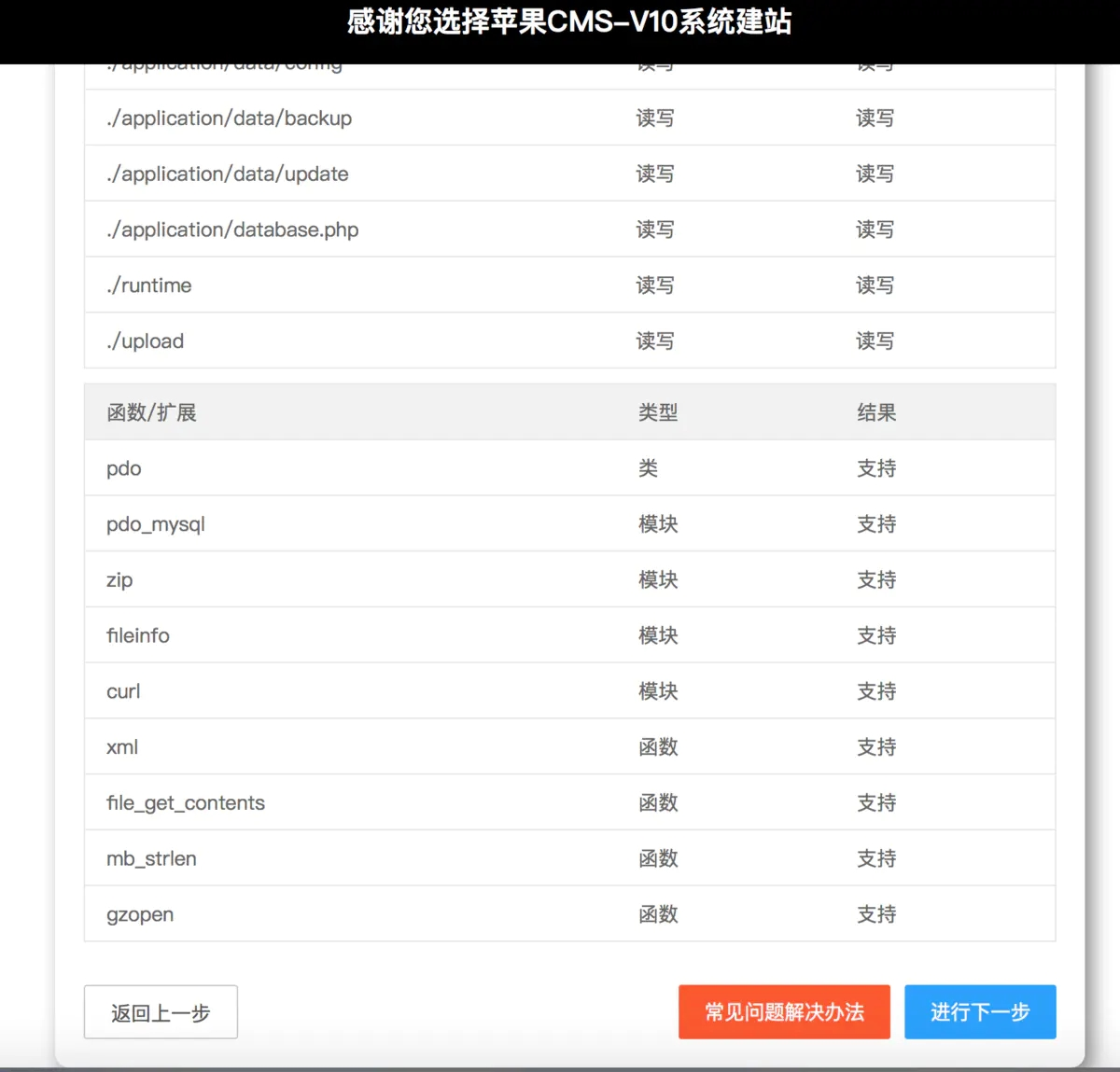Select the ./application/data/update path
The height and width of the screenshot is (1072, 1120).
click(x=228, y=174)
